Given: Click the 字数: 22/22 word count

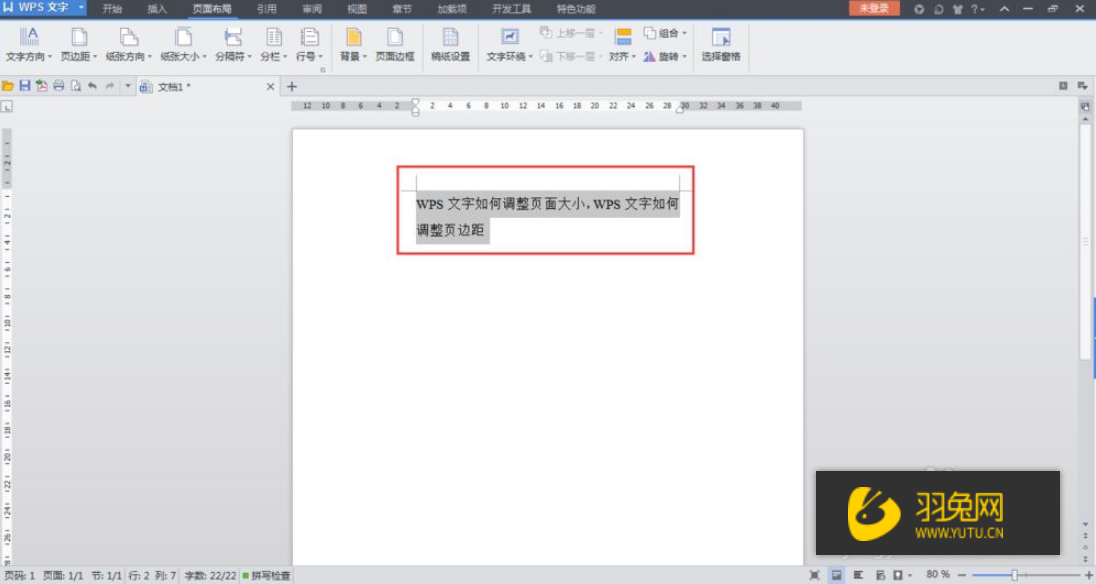Looking at the screenshot, I should pos(210,576).
